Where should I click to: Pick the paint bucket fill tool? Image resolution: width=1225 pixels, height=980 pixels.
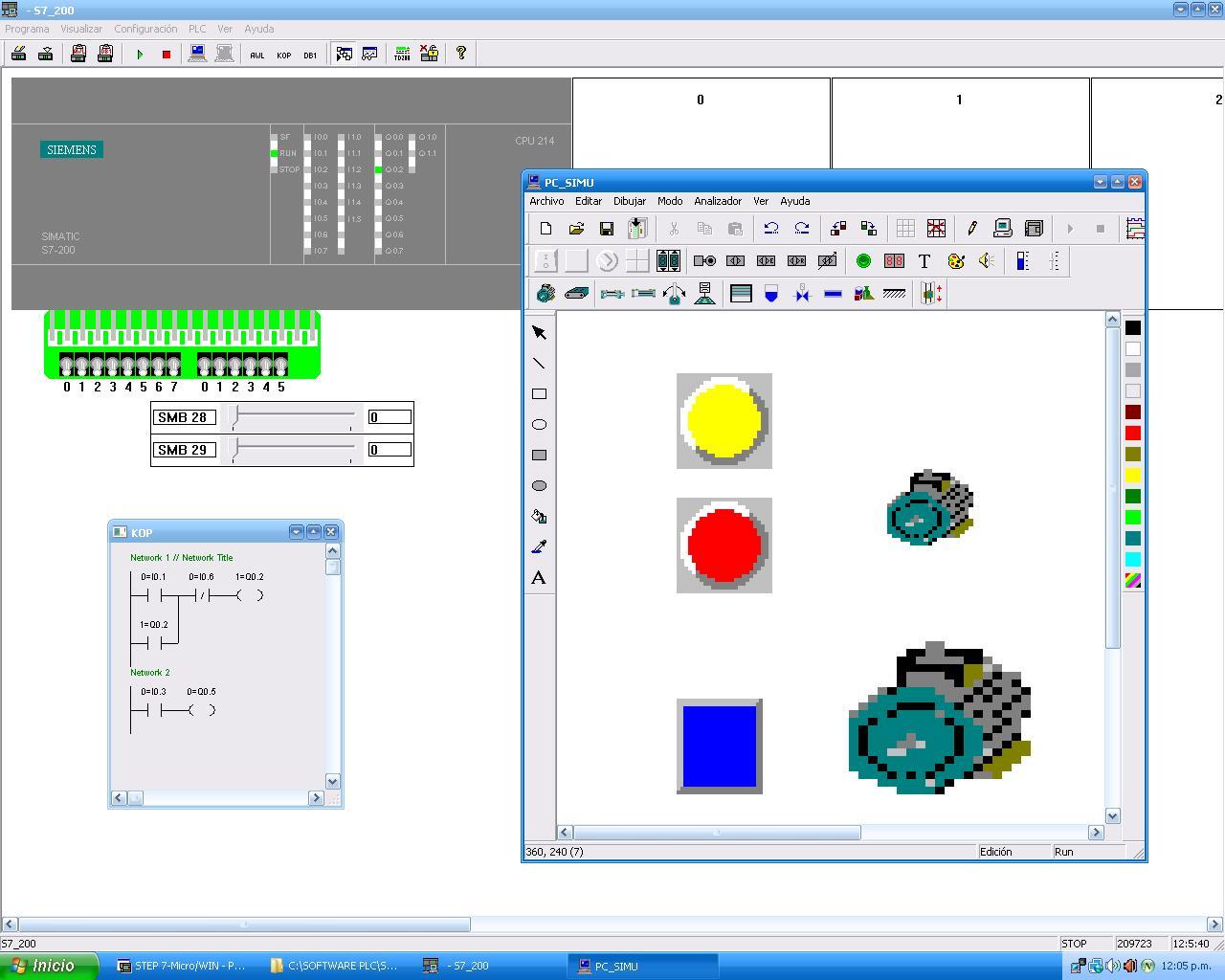point(539,517)
